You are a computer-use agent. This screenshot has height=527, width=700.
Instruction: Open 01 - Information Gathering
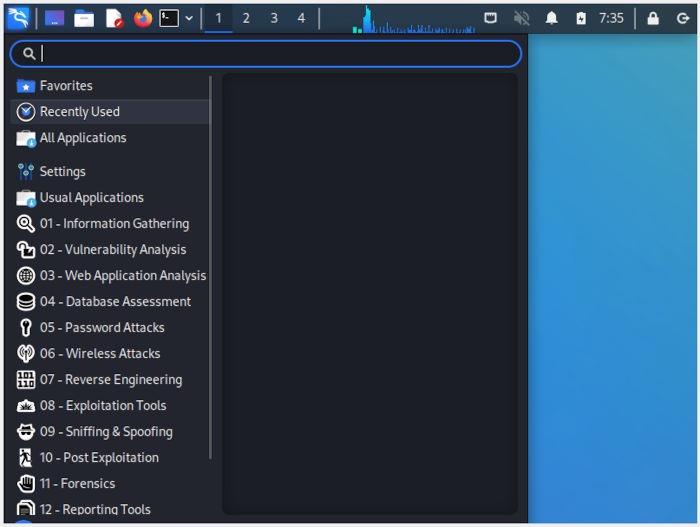tap(110, 223)
